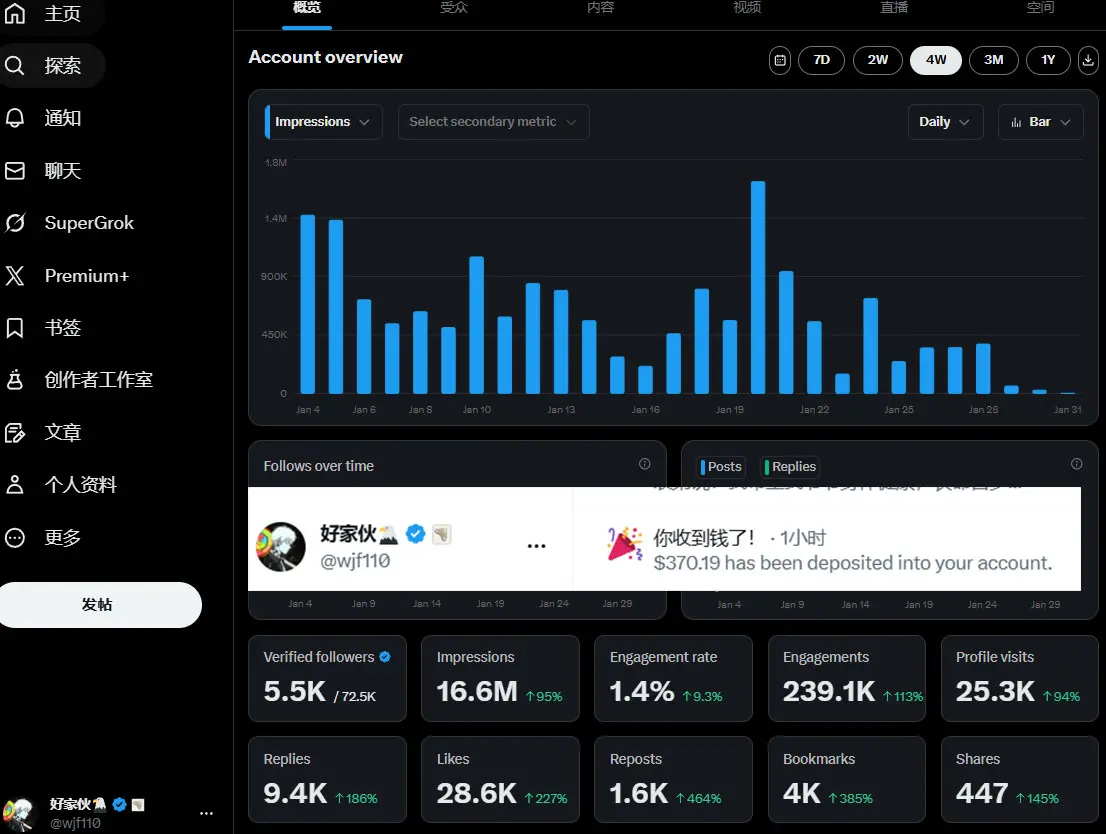The image size is (1106, 834).
Task: Switch to the 受众 tab
Action: pos(454,8)
